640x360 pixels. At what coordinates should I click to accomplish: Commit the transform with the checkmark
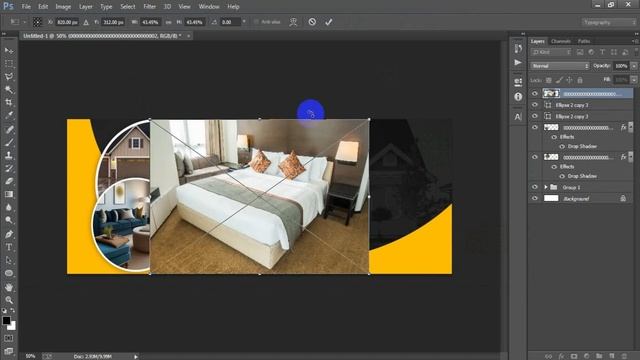coord(329,22)
